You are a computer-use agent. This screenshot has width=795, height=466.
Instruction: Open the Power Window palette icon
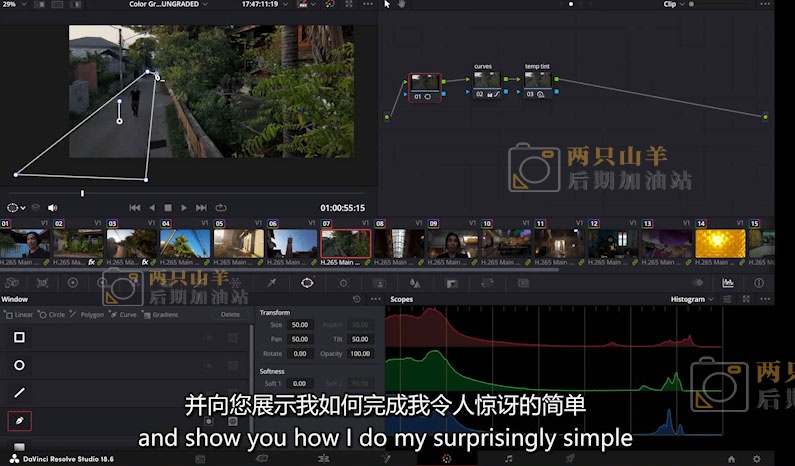pos(307,284)
